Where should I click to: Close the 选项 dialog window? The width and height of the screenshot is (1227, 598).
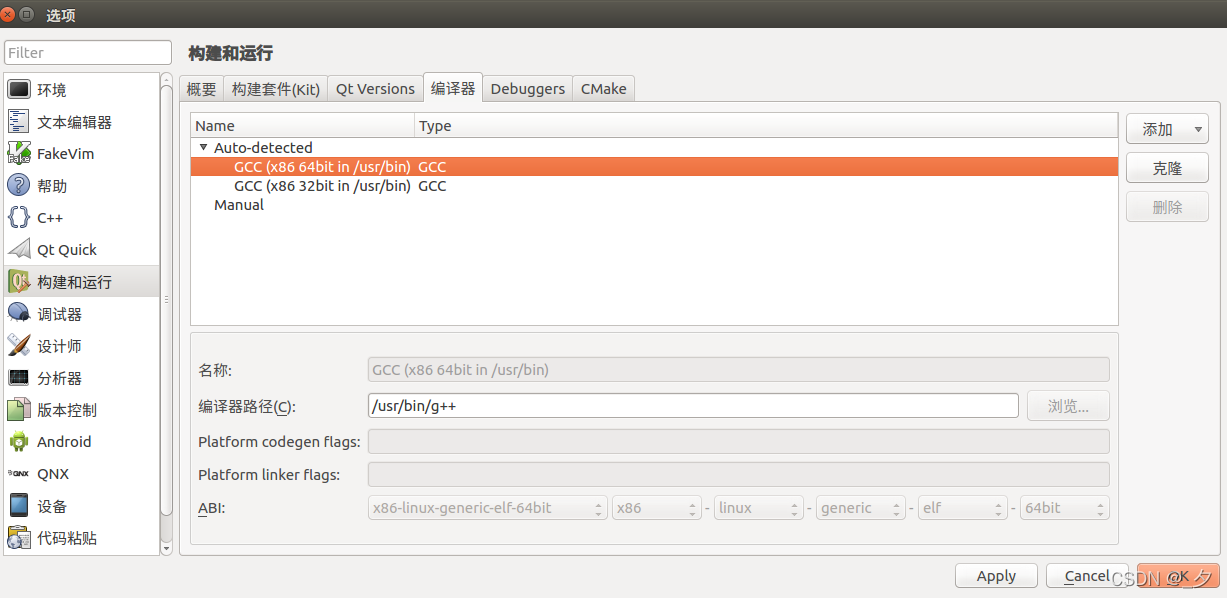click(9, 15)
